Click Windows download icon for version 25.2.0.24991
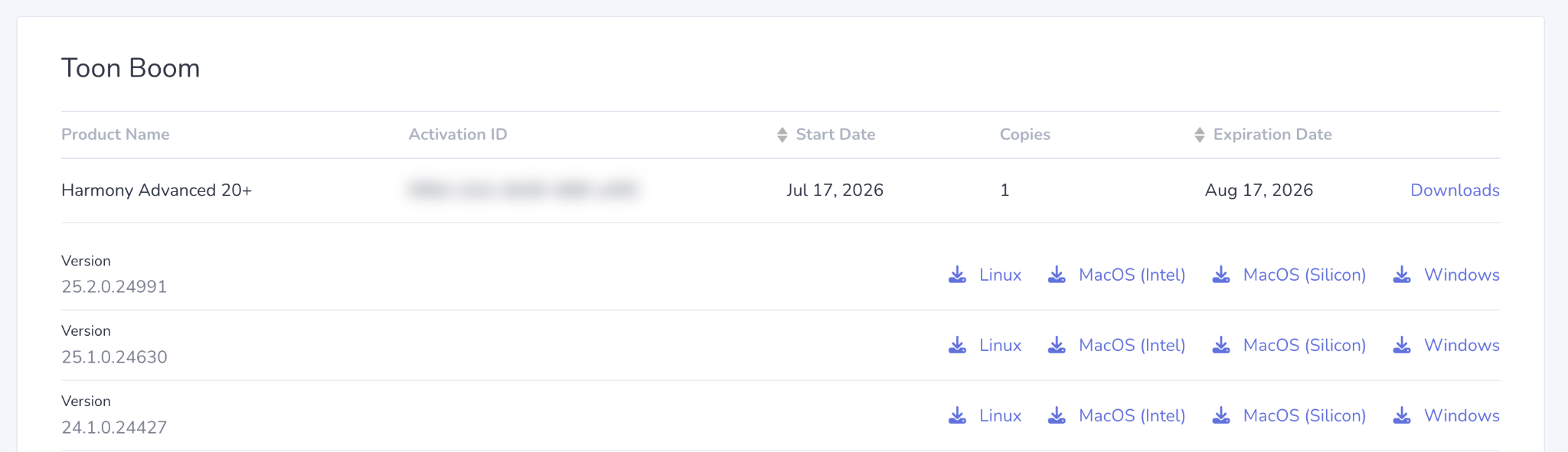Screen dimensions: 1568x452 (x=1402, y=275)
